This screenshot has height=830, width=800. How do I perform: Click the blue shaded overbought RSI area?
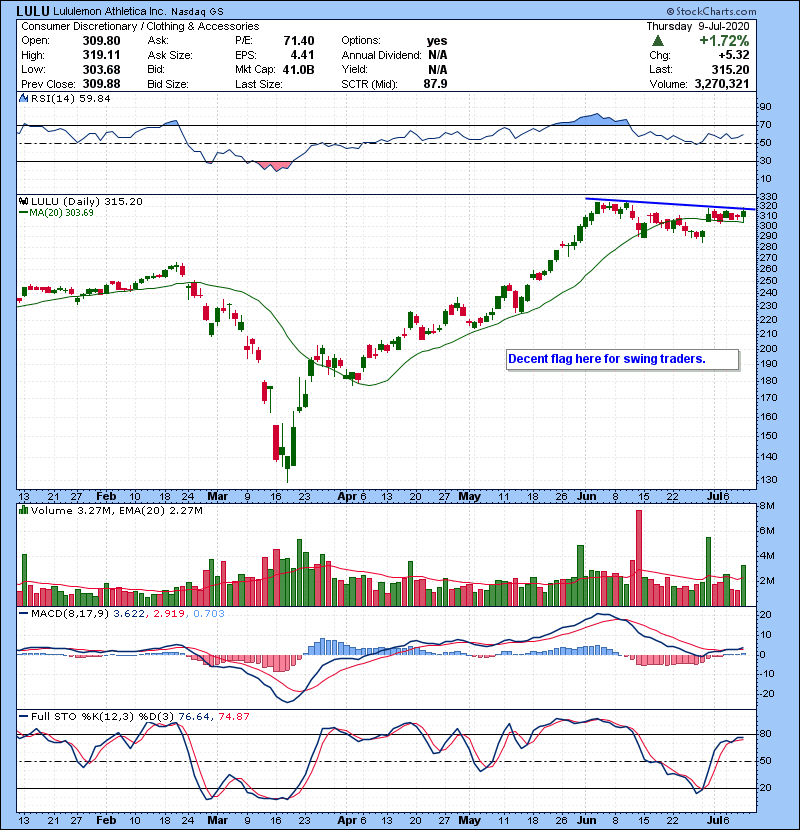tap(596, 120)
